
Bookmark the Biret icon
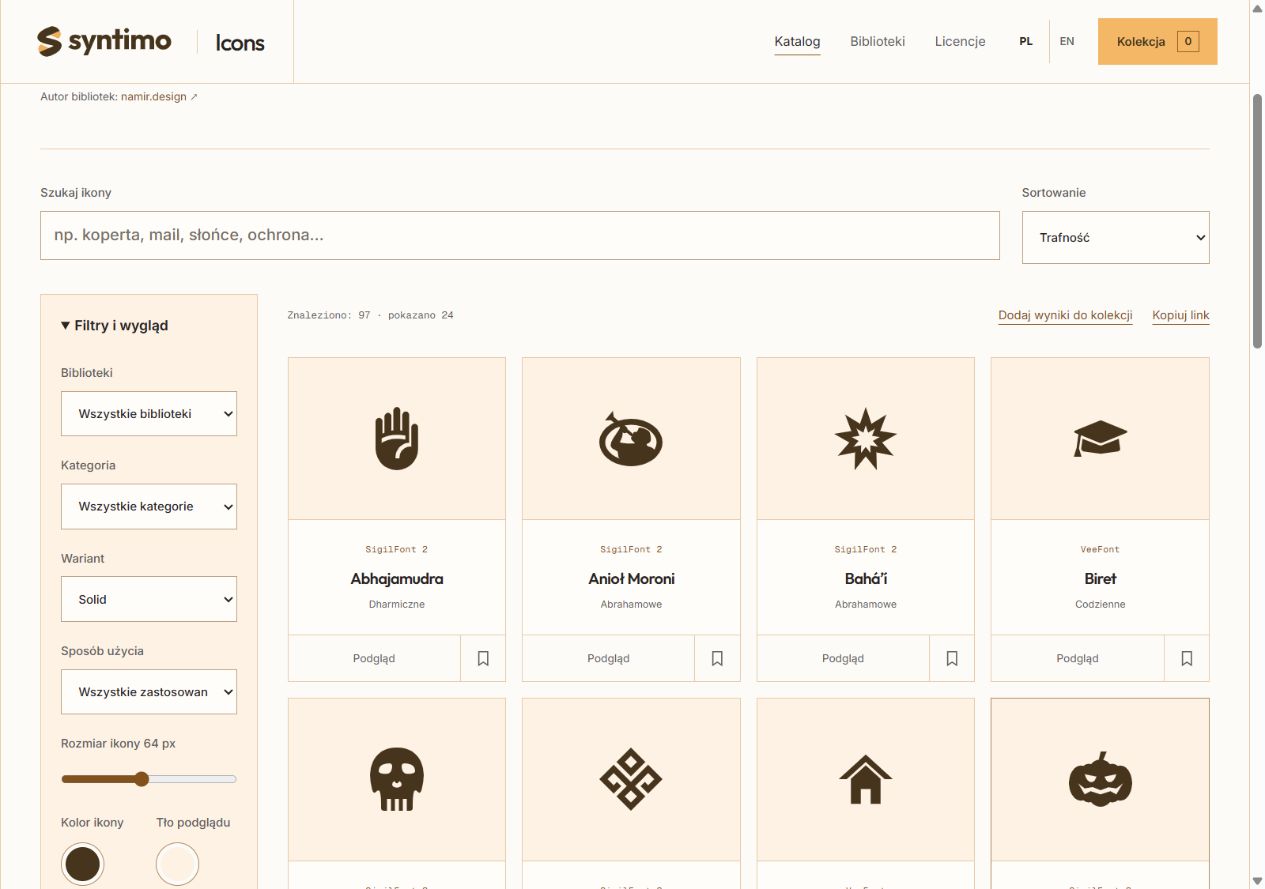pos(1187,658)
